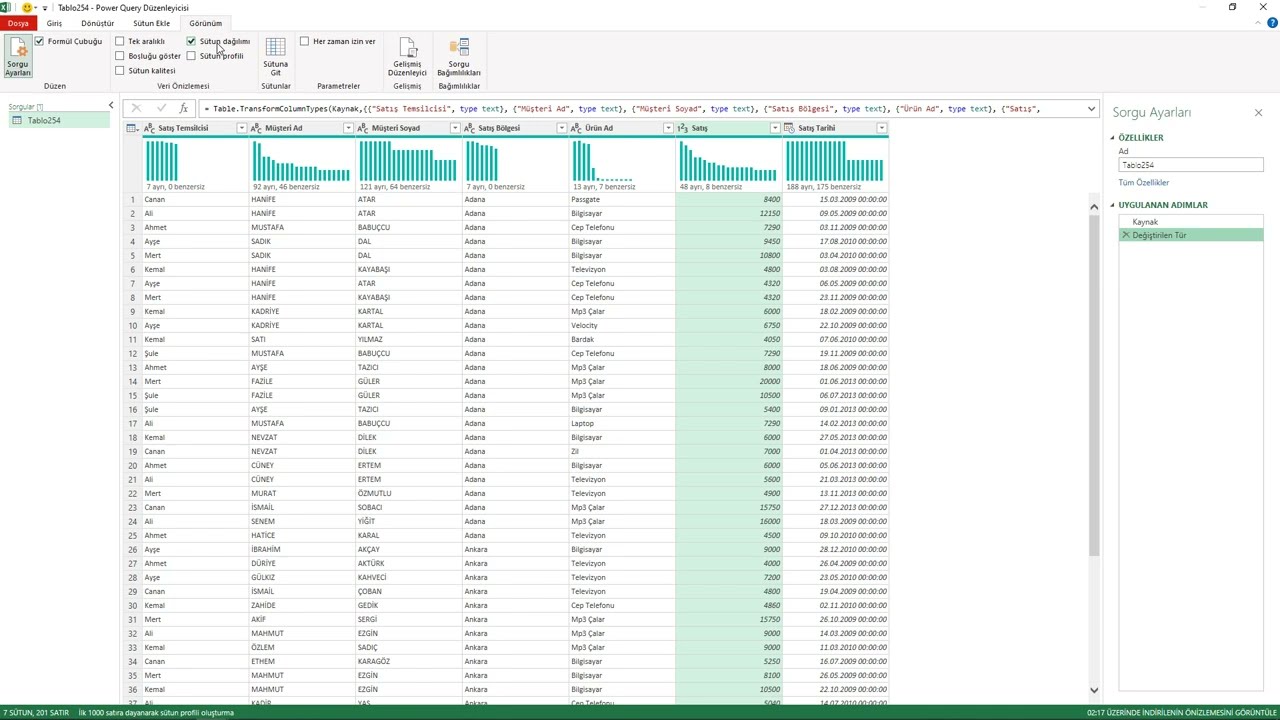1280x720 pixels.
Task: Collapse the Sorgular pane arrow
Action: [x=111, y=106]
